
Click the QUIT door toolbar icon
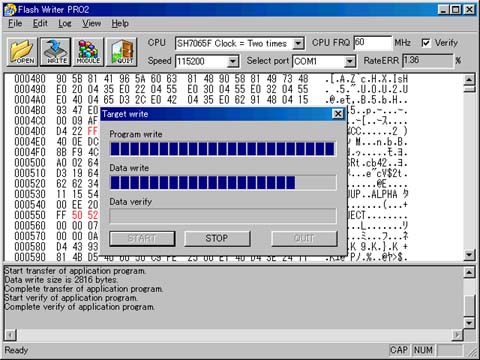tap(122, 52)
